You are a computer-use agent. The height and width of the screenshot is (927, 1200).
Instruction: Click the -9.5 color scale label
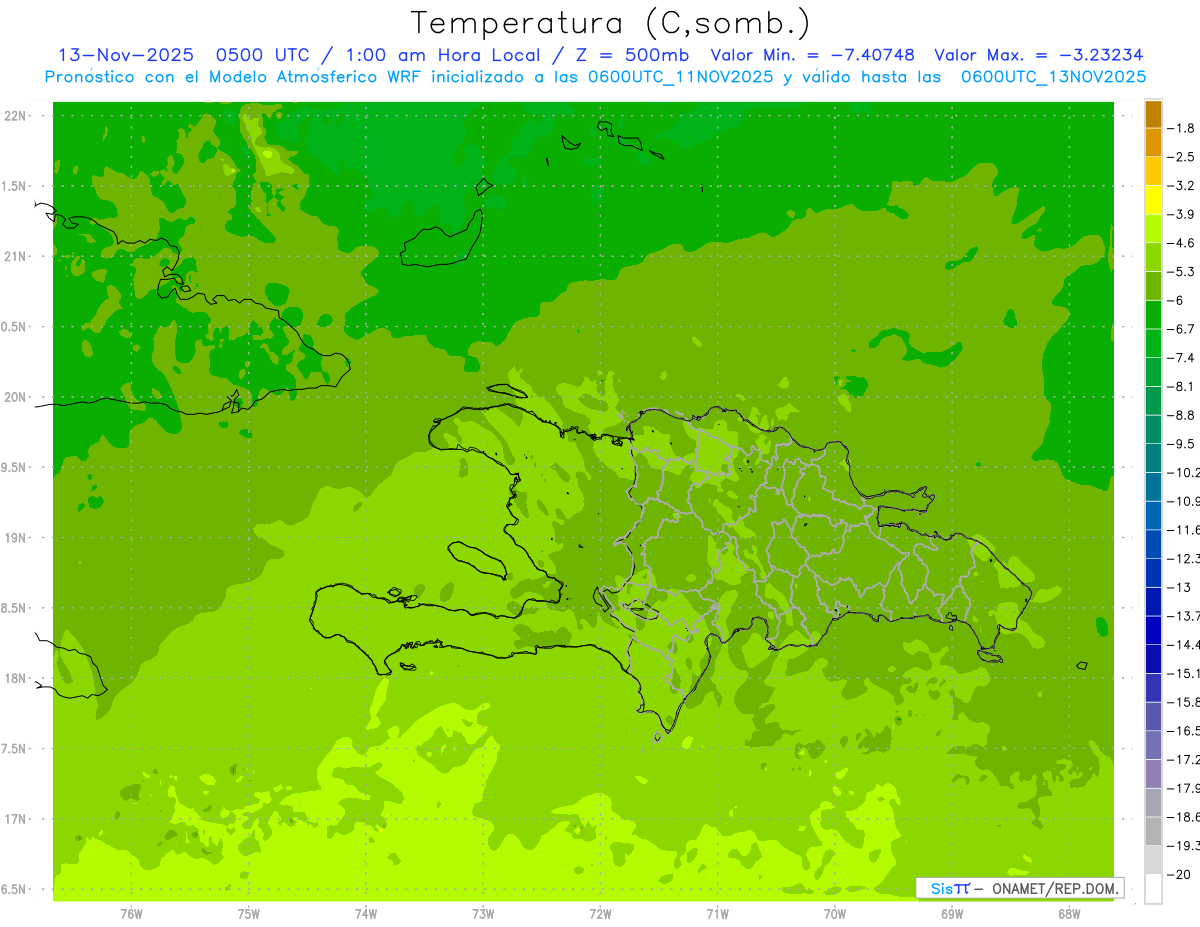[1183, 444]
